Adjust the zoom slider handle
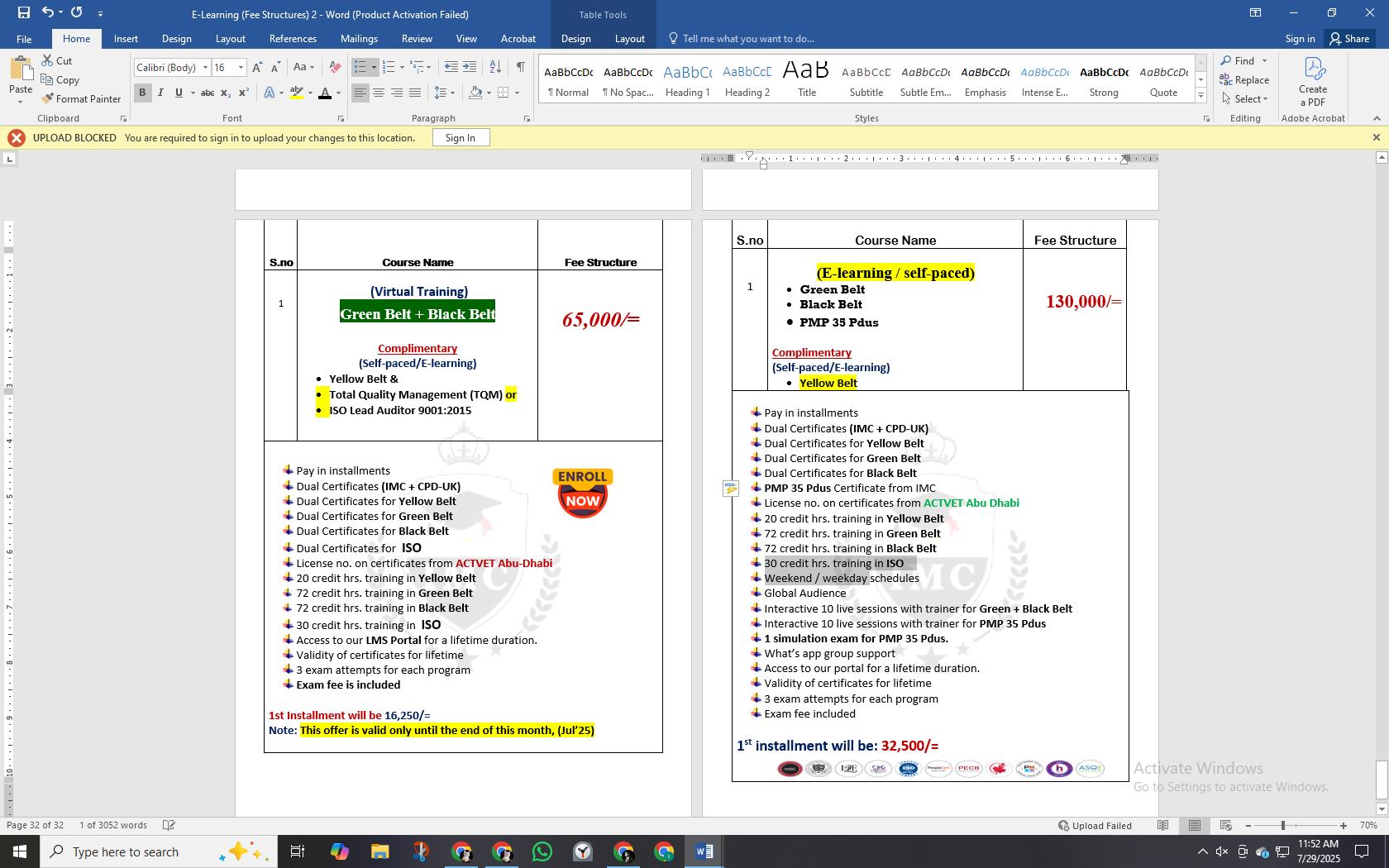This screenshot has width=1389, height=868. click(1283, 825)
